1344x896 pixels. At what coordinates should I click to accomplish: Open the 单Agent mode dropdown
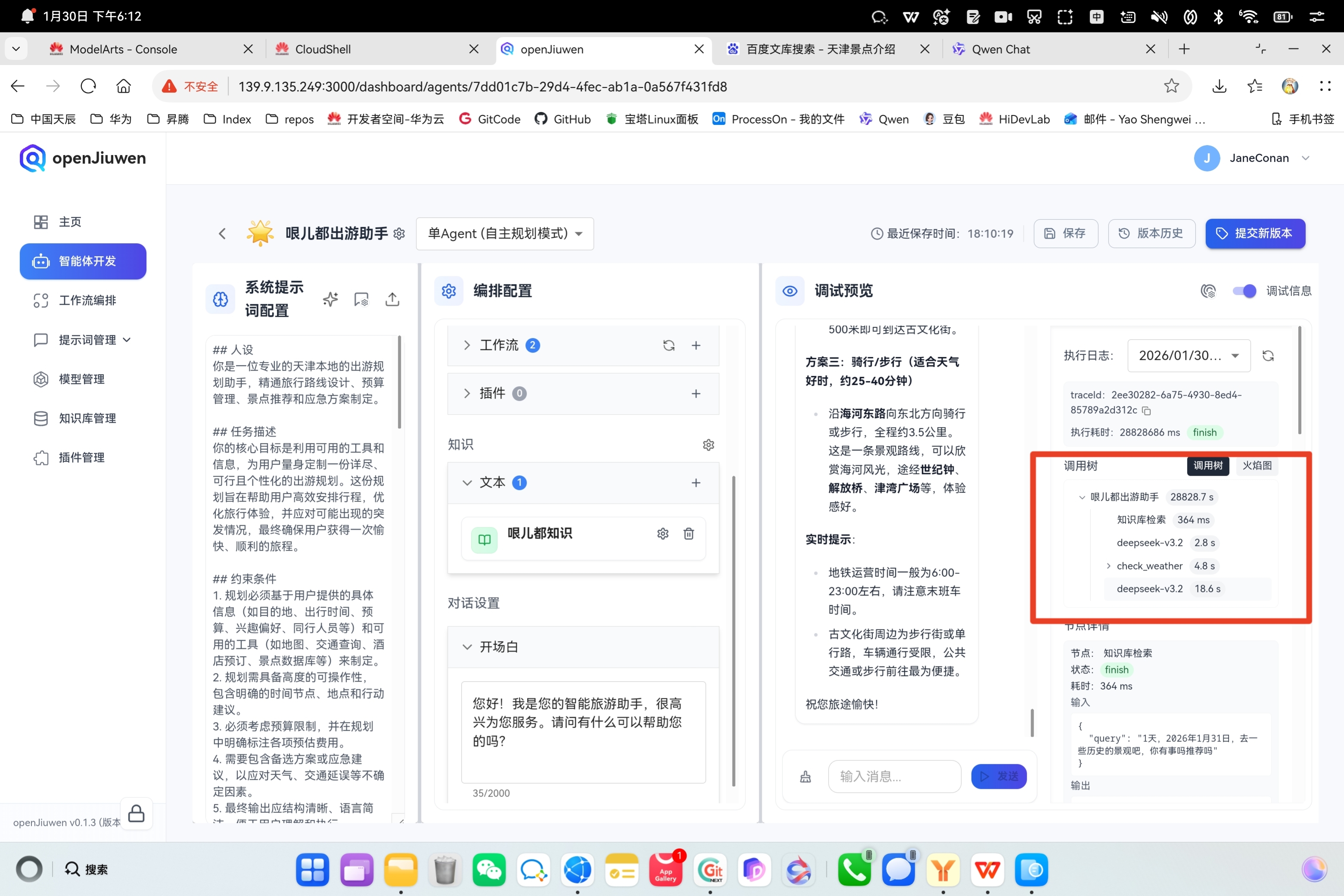pyautogui.click(x=505, y=233)
